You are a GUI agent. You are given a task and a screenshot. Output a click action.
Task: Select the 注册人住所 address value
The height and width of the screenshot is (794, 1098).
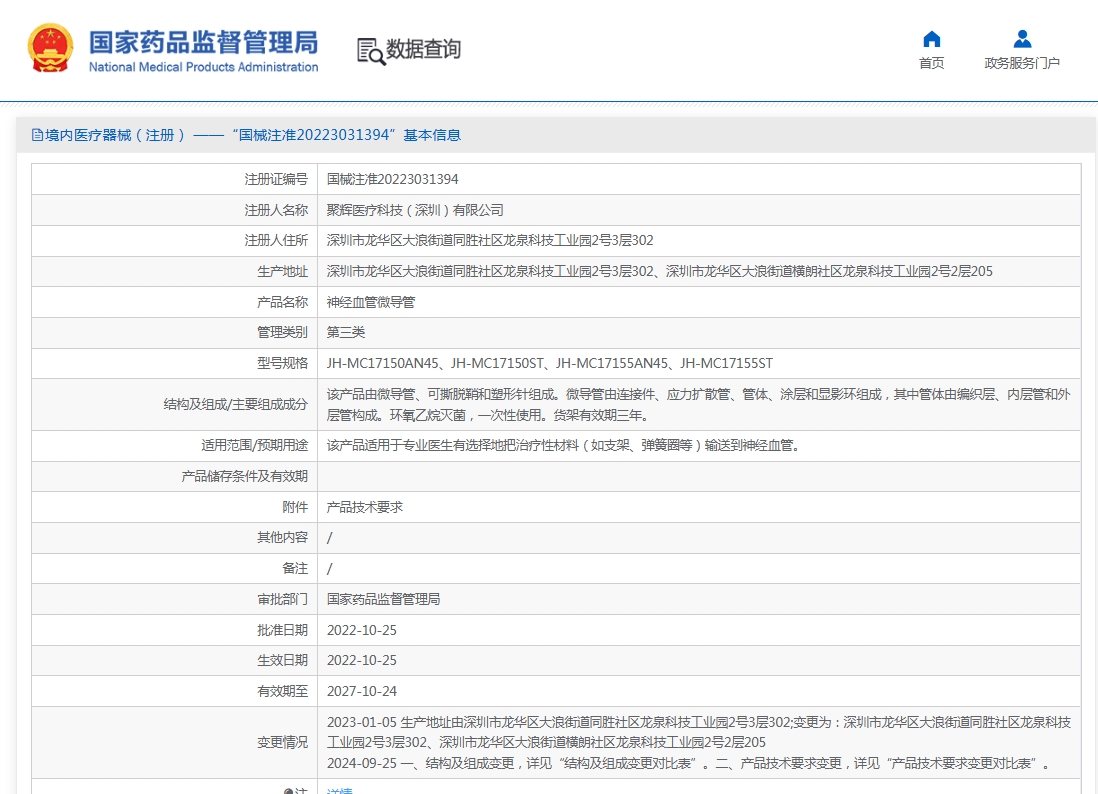pyautogui.click(x=490, y=241)
